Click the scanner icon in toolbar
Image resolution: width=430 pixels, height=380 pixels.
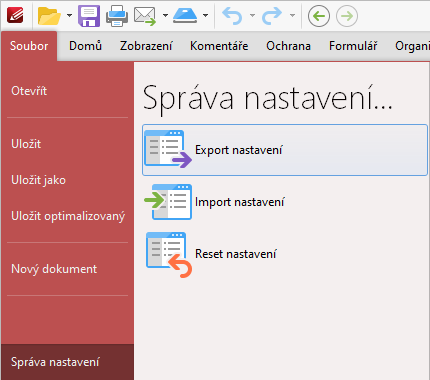[x=185, y=16]
